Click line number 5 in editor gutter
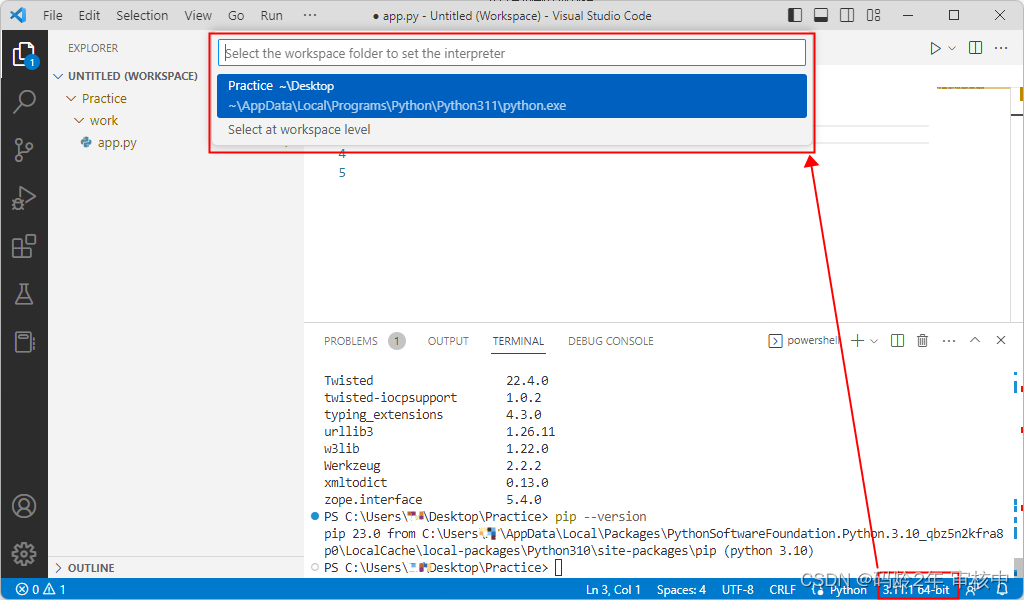The height and width of the screenshot is (600, 1024). click(342, 173)
